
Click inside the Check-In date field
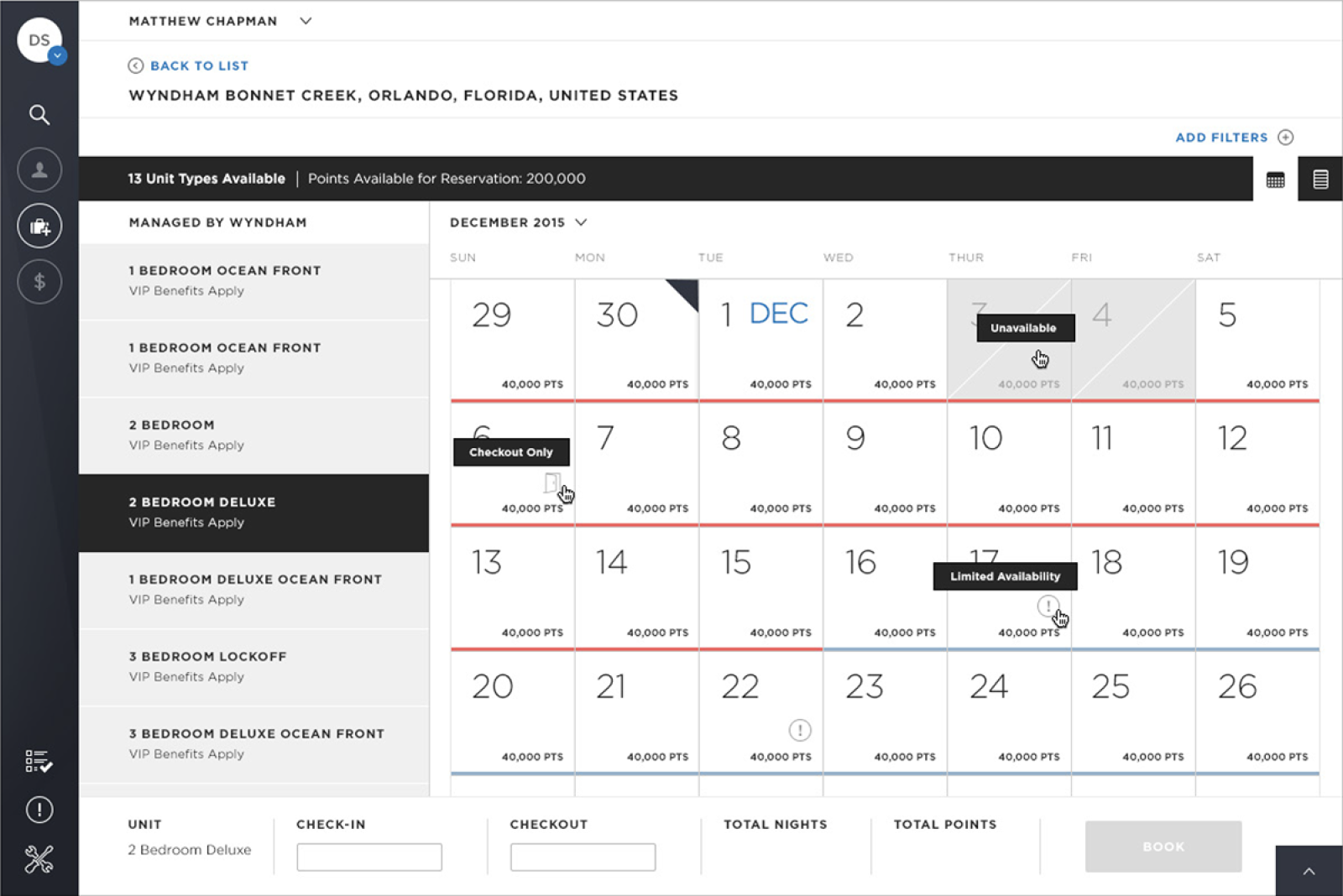tap(368, 857)
